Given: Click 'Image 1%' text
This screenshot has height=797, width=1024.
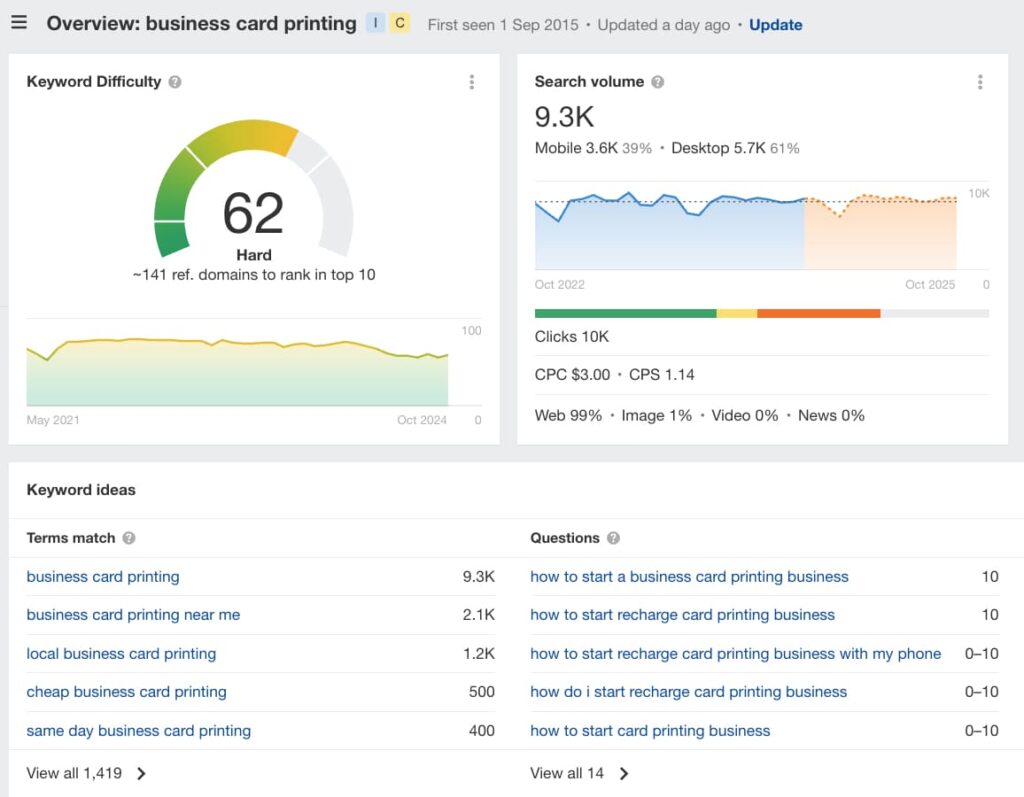Looking at the screenshot, I should (656, 415).
